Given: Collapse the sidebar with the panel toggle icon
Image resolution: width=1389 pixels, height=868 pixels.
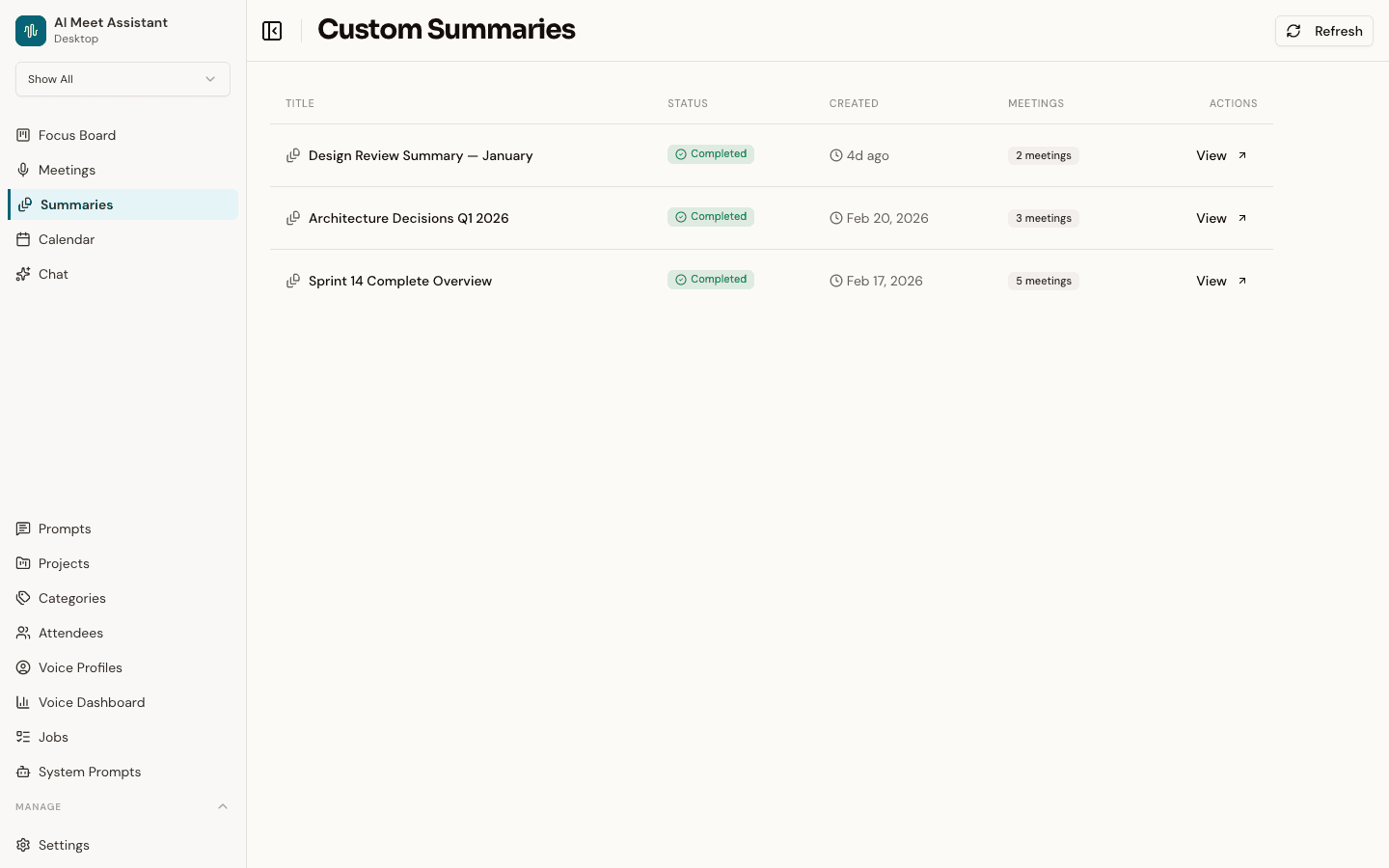Looking at the screenshot, I should click(272, 30).
